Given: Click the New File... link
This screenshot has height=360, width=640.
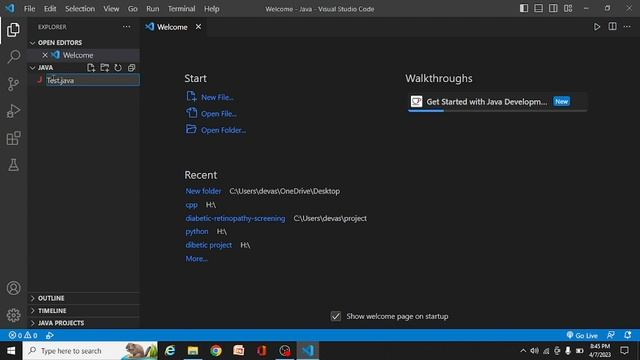Looking at the screenshot, I should point(217,97).
